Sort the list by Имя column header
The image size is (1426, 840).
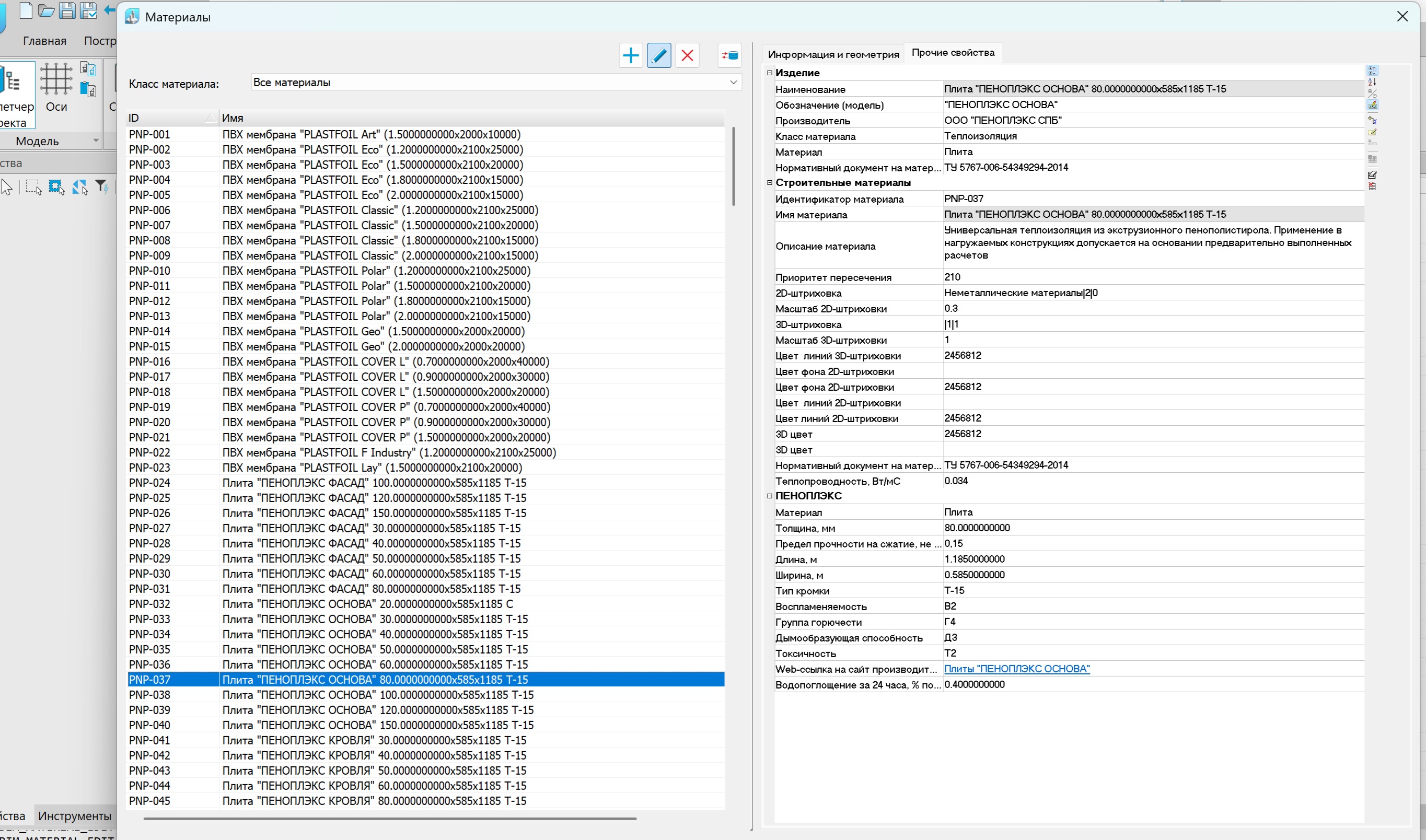click(471, 118)
